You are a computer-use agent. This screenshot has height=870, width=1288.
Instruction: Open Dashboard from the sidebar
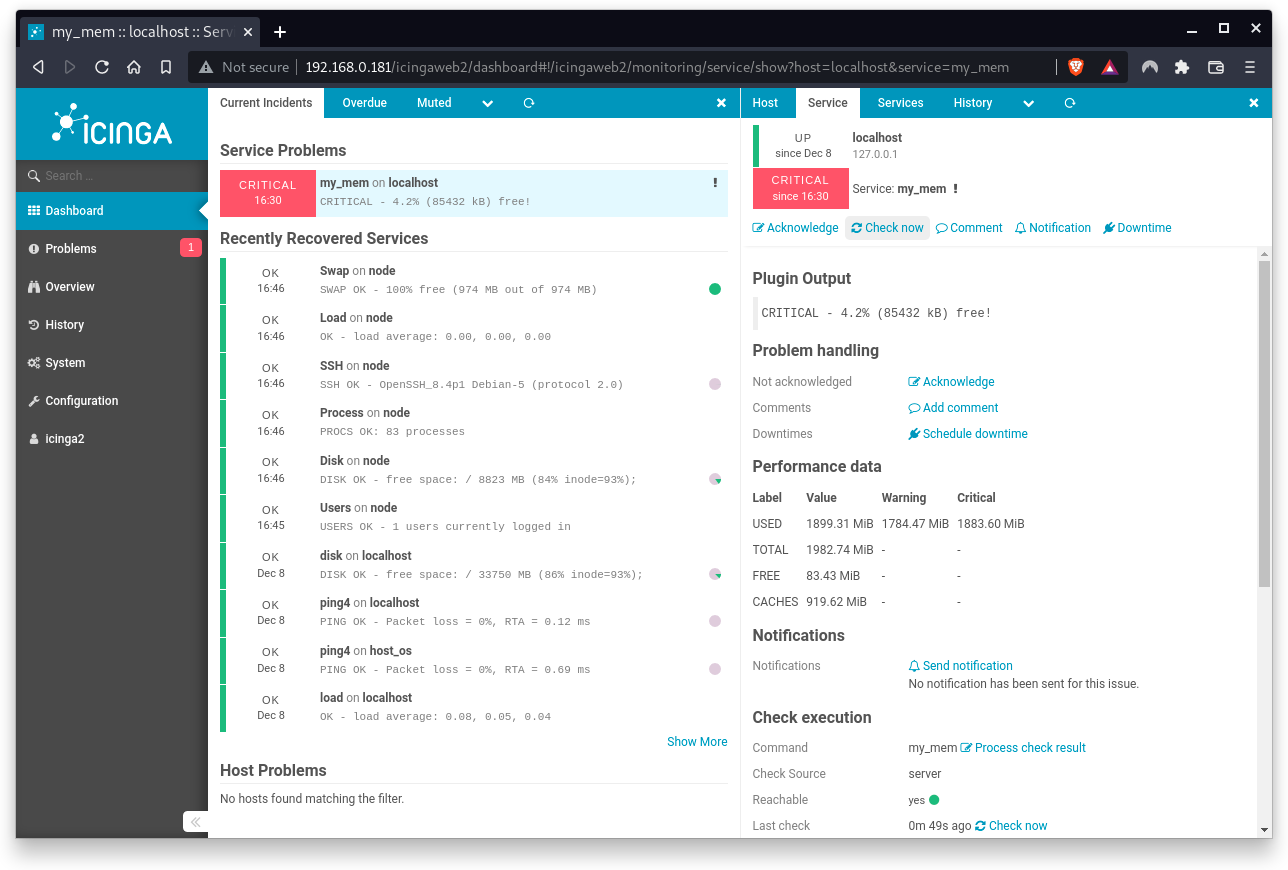click(x=75, y=211)
